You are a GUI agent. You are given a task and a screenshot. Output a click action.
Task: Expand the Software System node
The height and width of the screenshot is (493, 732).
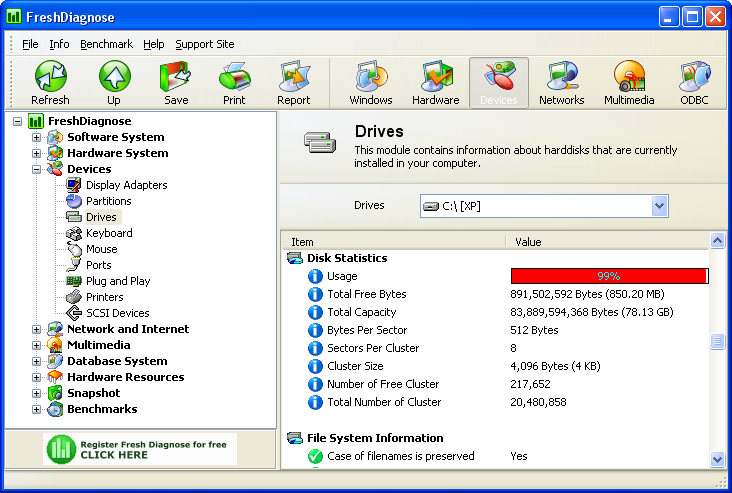point(36,137)
